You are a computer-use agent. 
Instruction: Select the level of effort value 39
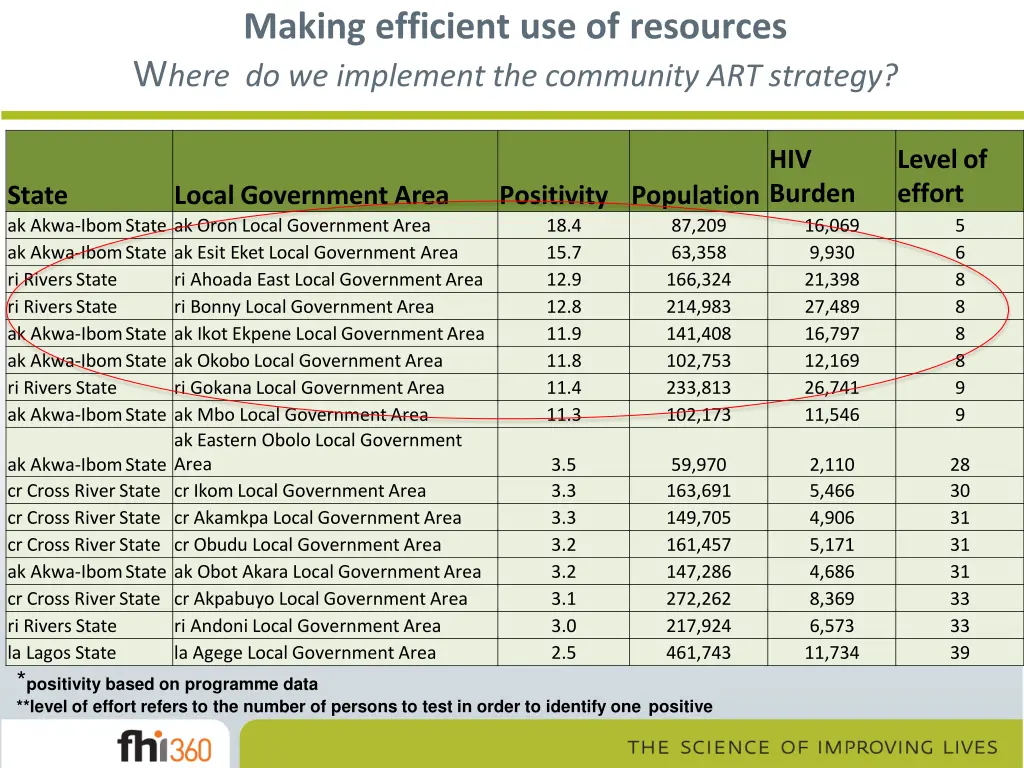click(959, 653)
